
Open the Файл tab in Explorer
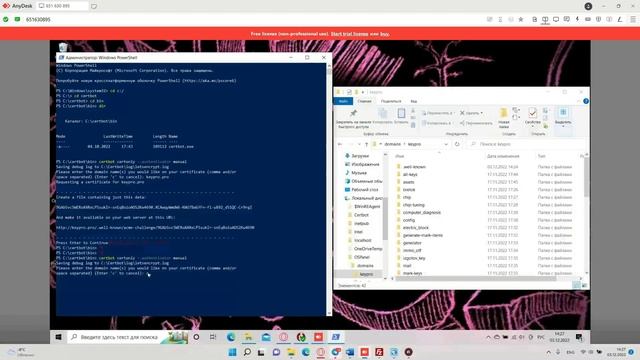click(343, 101)
